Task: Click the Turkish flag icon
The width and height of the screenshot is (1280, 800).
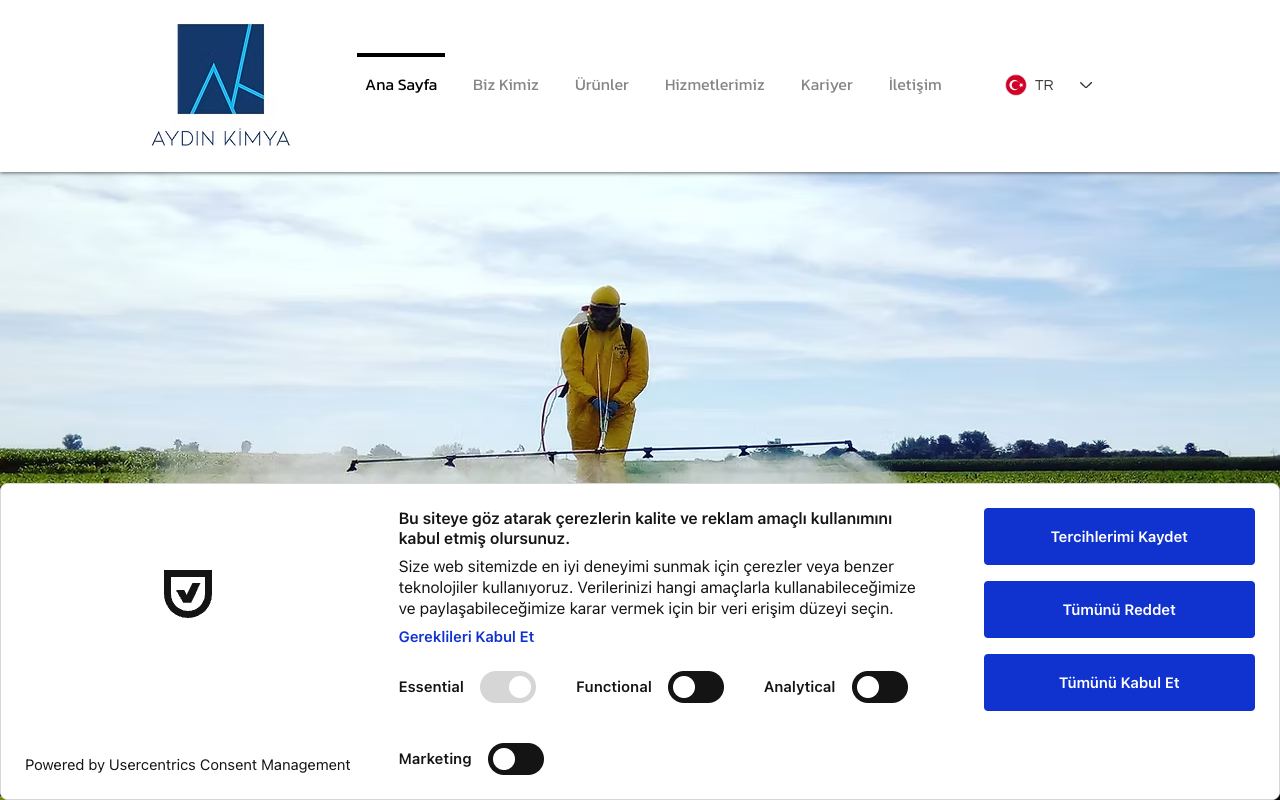Action: [1016, 85]
